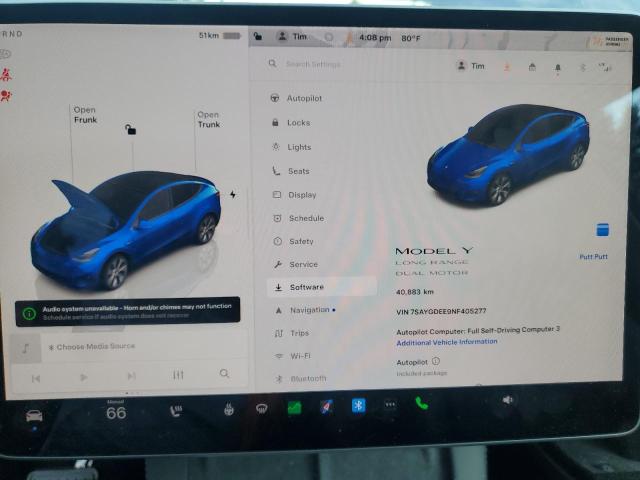
Task: Dismiss the audio system unavailable alert
Action: click(127, 311)
